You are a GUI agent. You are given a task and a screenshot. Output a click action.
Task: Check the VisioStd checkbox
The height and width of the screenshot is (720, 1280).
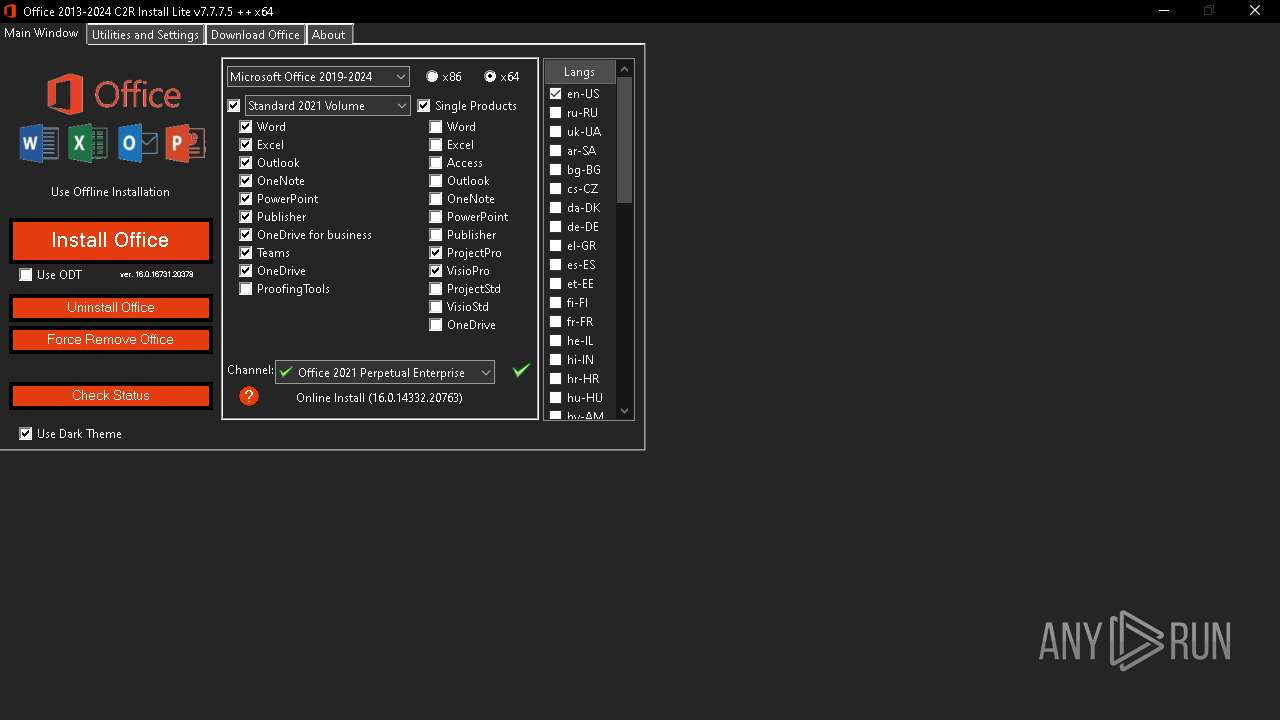tap(436, 307)
